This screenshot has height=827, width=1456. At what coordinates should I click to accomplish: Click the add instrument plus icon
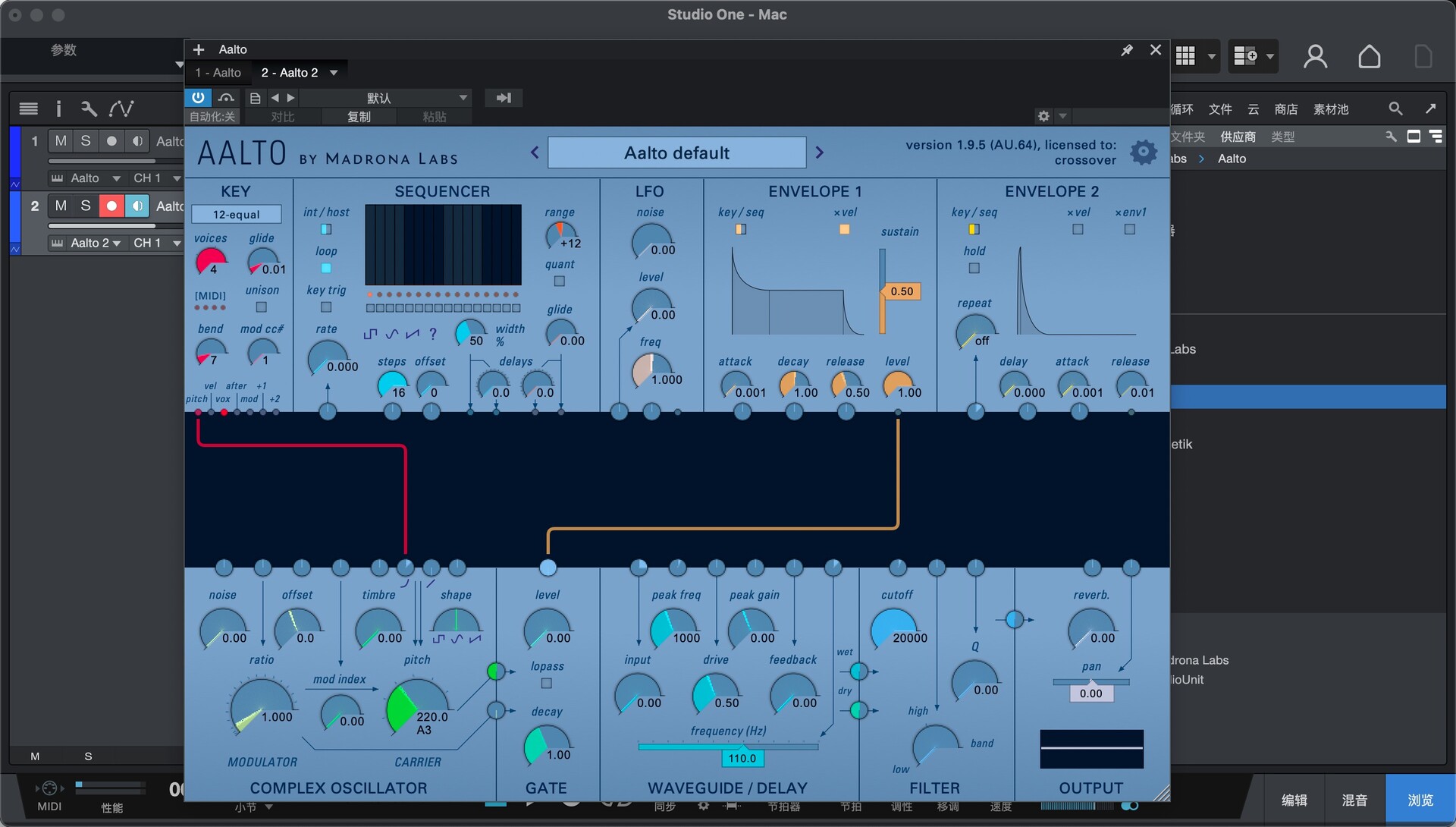tap(199, 49)
